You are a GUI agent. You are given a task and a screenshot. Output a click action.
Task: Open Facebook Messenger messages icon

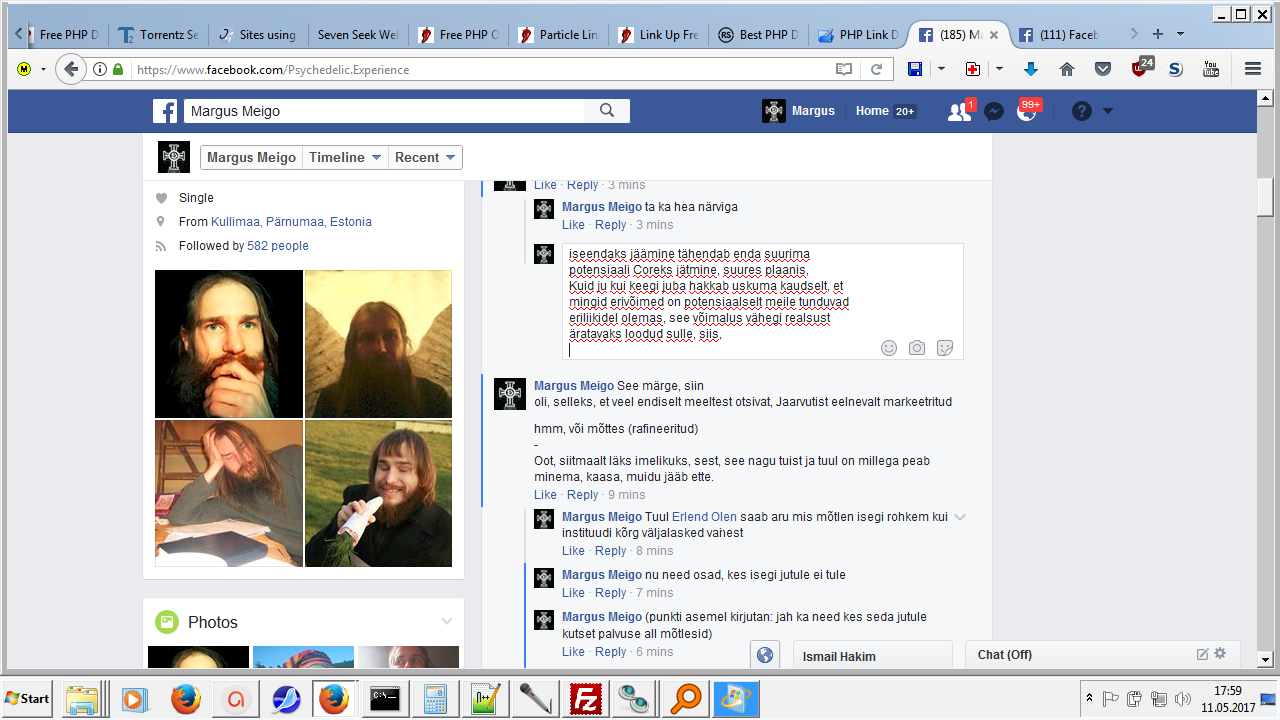(x=993, y=111)
